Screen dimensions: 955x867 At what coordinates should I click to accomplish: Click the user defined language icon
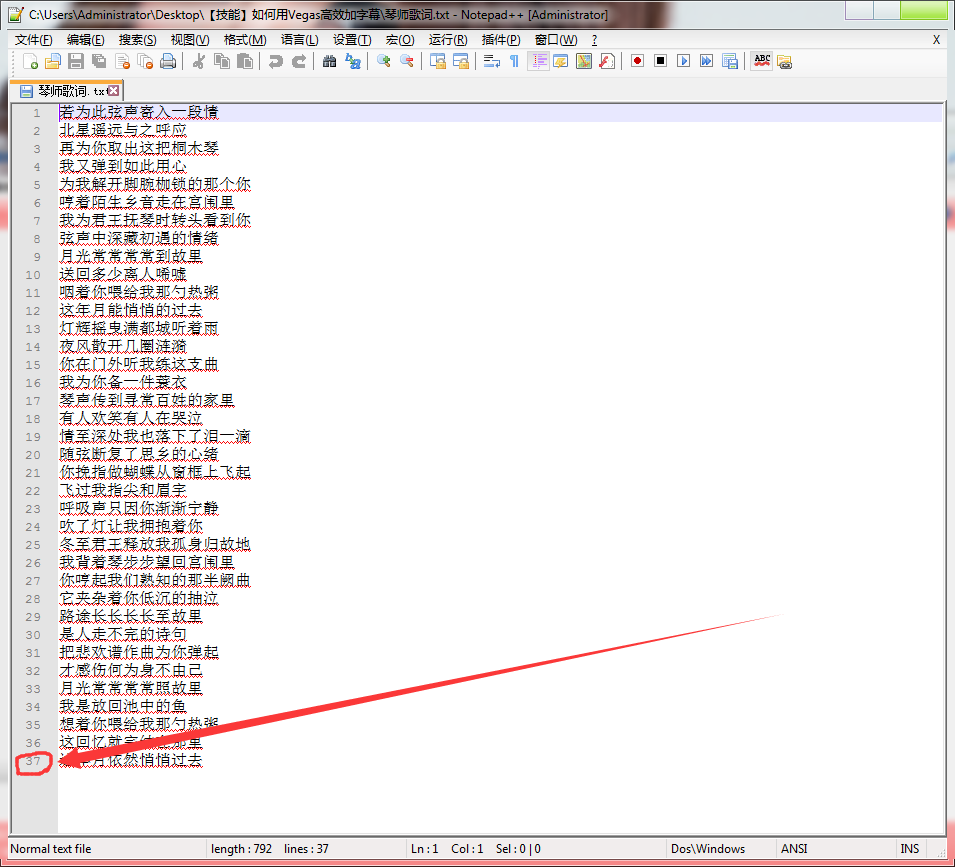(561, 61)
